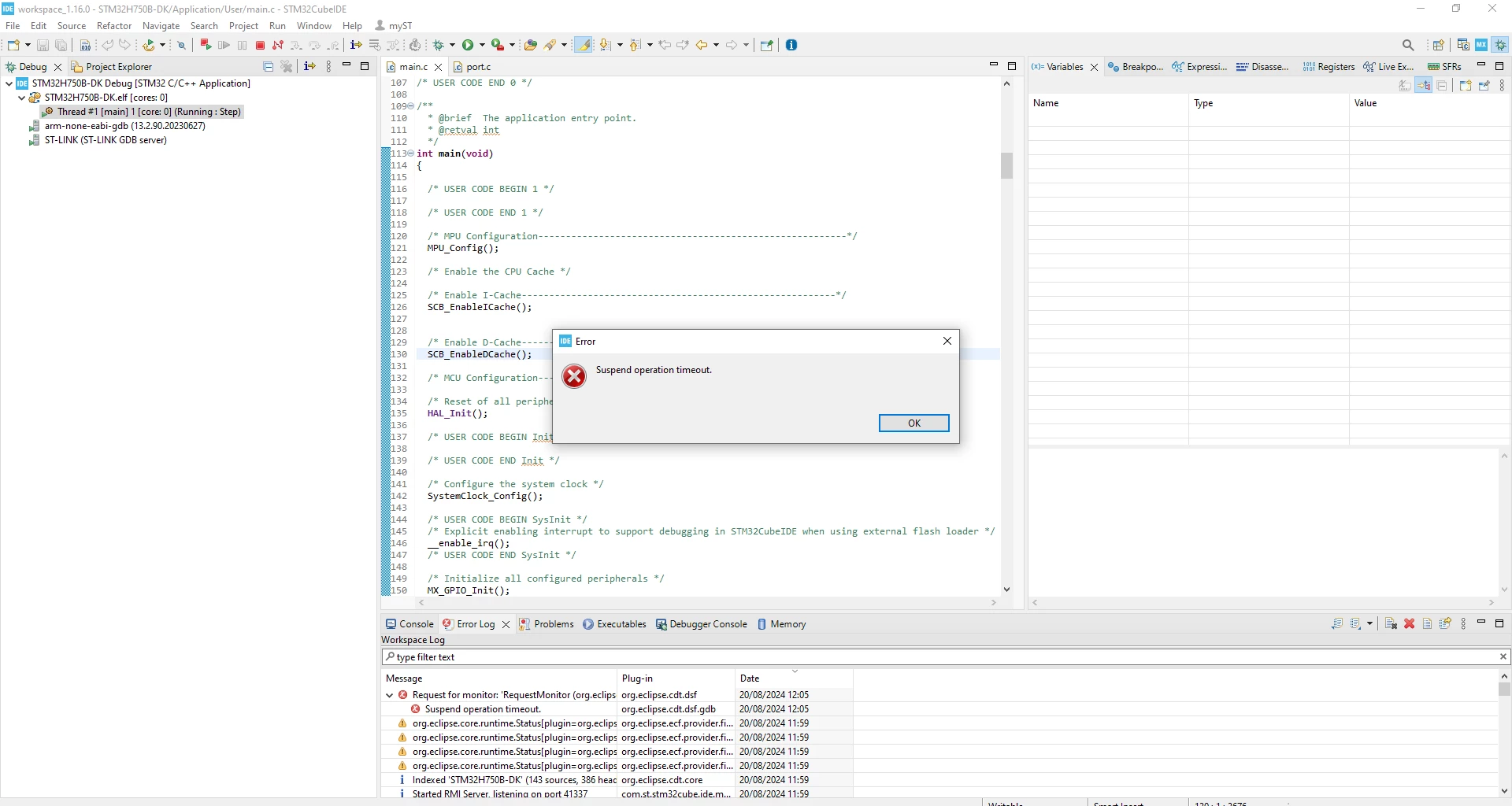Click the Open Perspective icon
This screenshot has width=1512, height=806.
(1439, 45)
